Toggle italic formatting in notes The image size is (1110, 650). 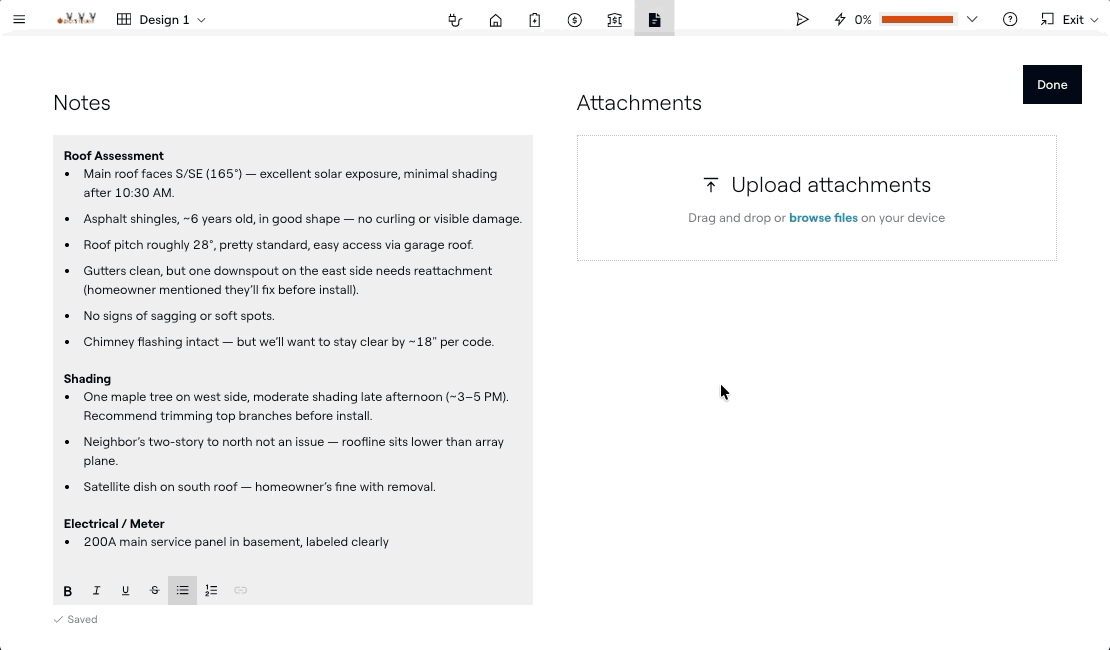[97, 591]
